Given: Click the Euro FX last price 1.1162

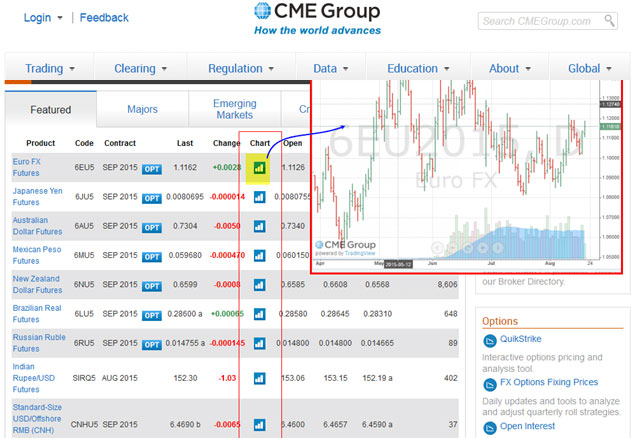Looking at the screenshot, I should click(185, 167).
